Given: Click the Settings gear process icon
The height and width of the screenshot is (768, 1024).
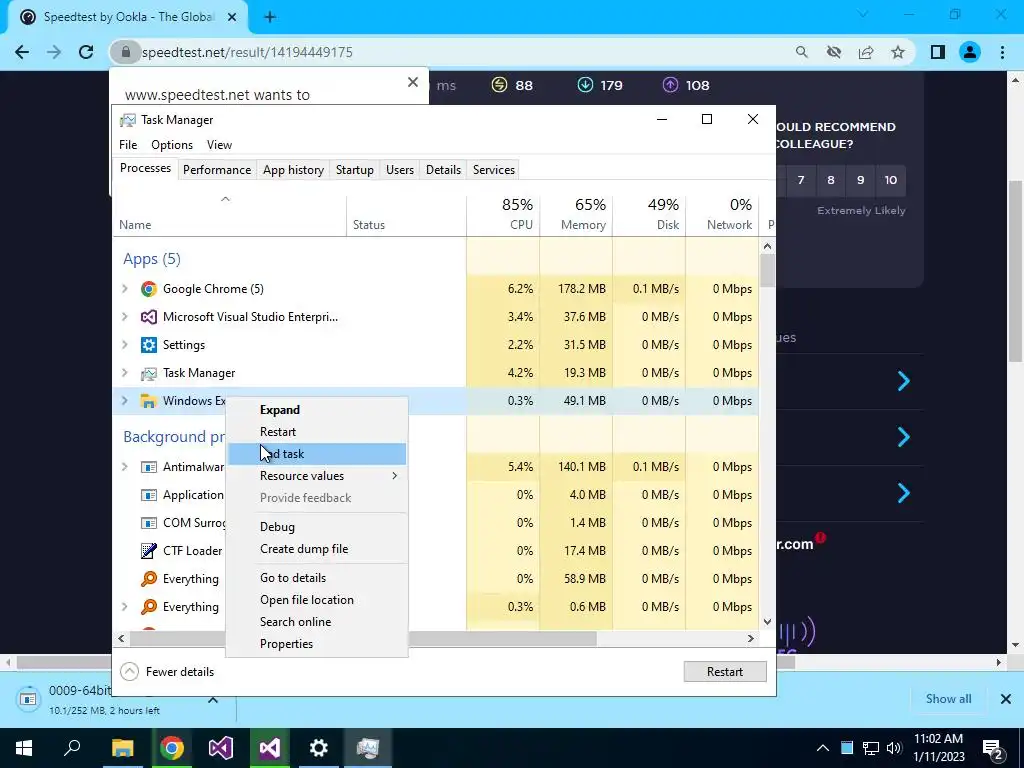Looking at the screenshot, I should (149, 345).
